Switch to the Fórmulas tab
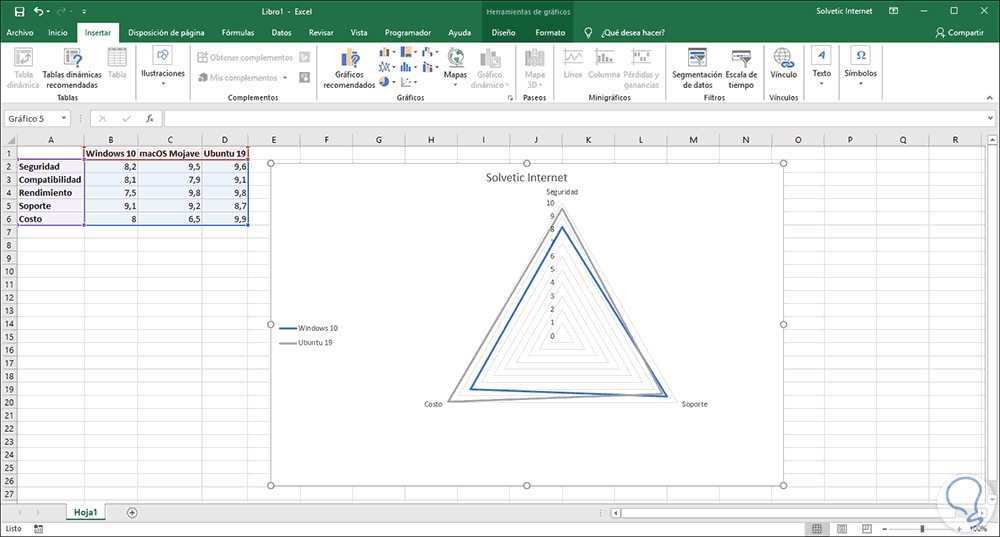The height and width of the screenshot is (537, 1000). [x=238, y=33]
